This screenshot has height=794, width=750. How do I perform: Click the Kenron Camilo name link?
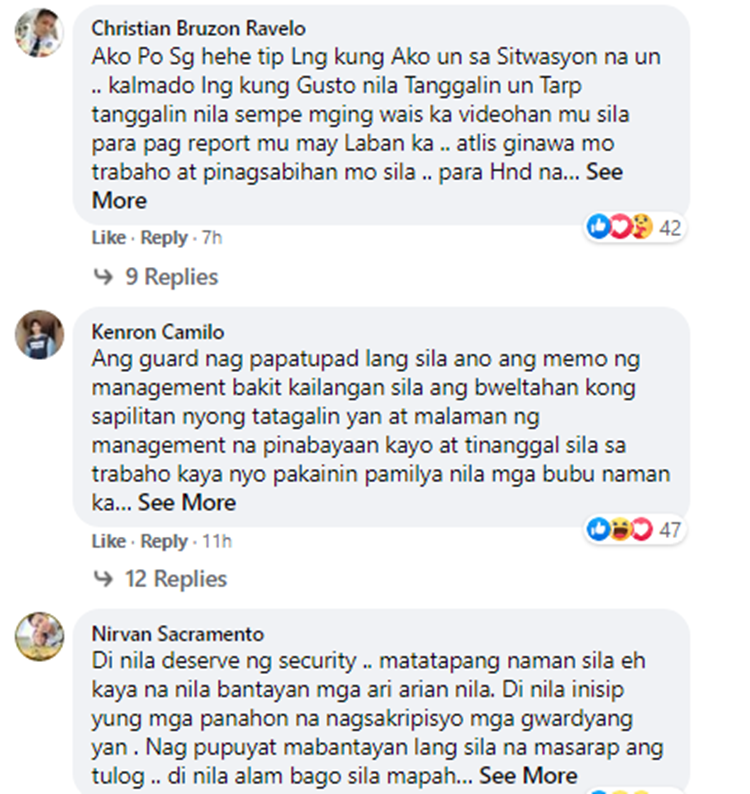pos(157,332)
